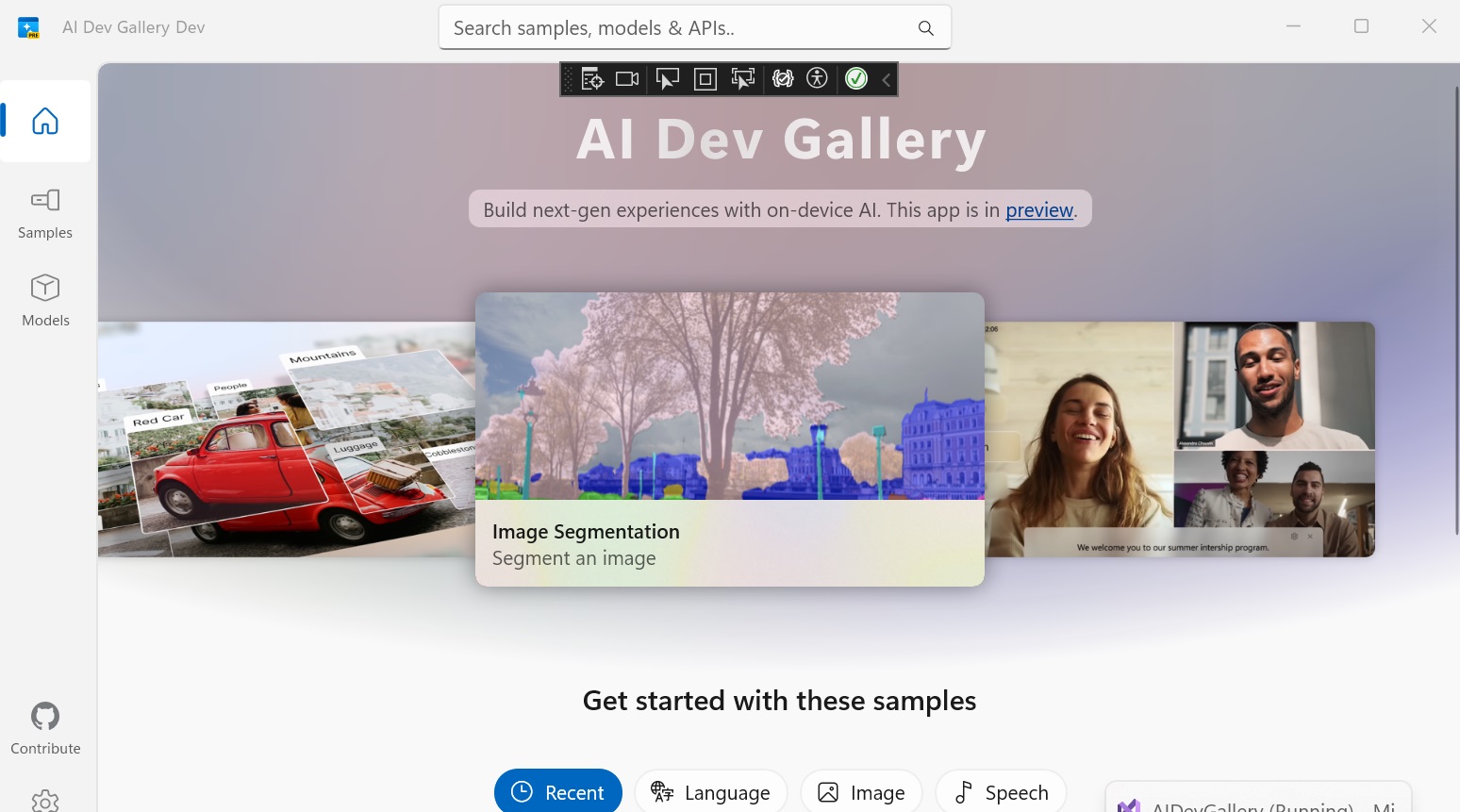The height and width of the screenshot is (812, 1460).
Task: Open the Home page icon in sidebar
Action: pyautogui.click(x=44, y=121)
